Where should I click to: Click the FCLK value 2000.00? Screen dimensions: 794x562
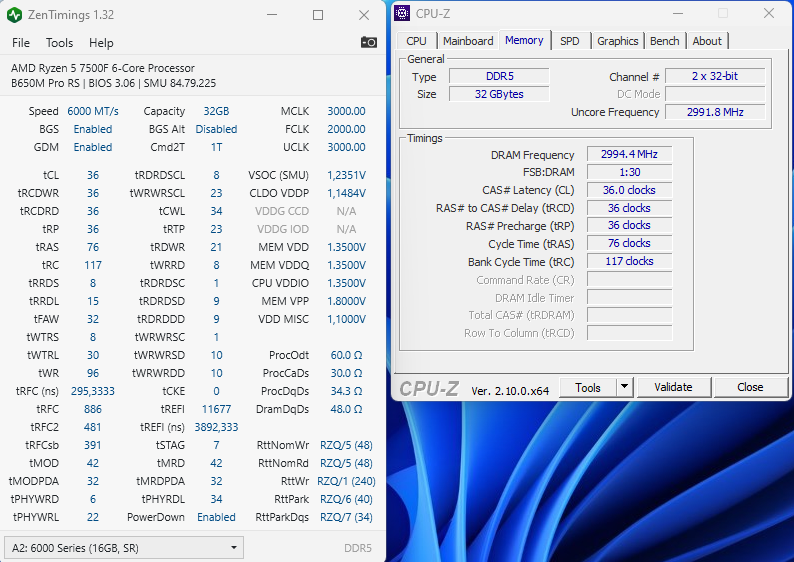tap(346, 129)
